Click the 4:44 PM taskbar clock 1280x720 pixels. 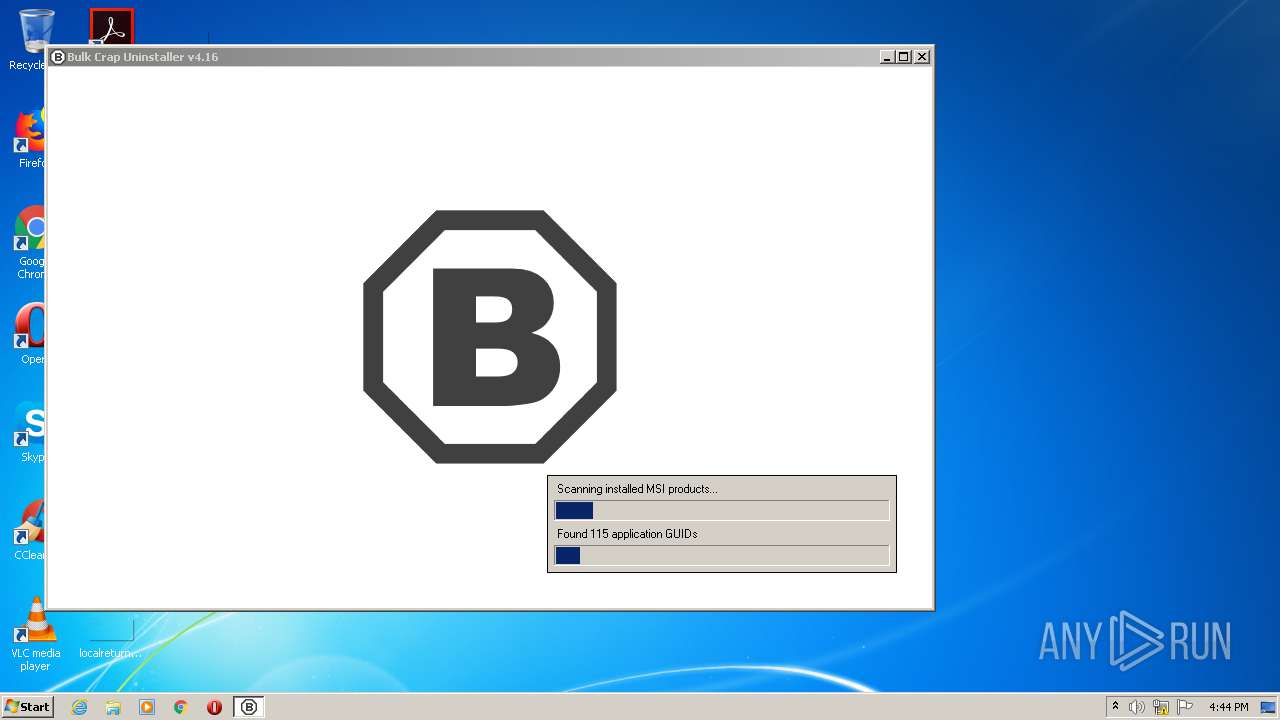1228,707
